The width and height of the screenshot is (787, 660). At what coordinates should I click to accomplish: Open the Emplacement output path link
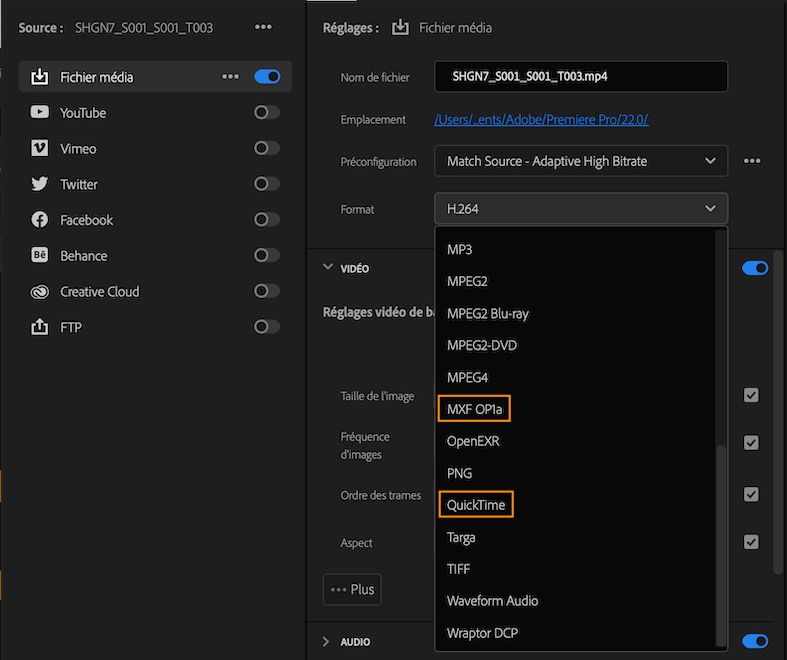[x=541, y=120]
